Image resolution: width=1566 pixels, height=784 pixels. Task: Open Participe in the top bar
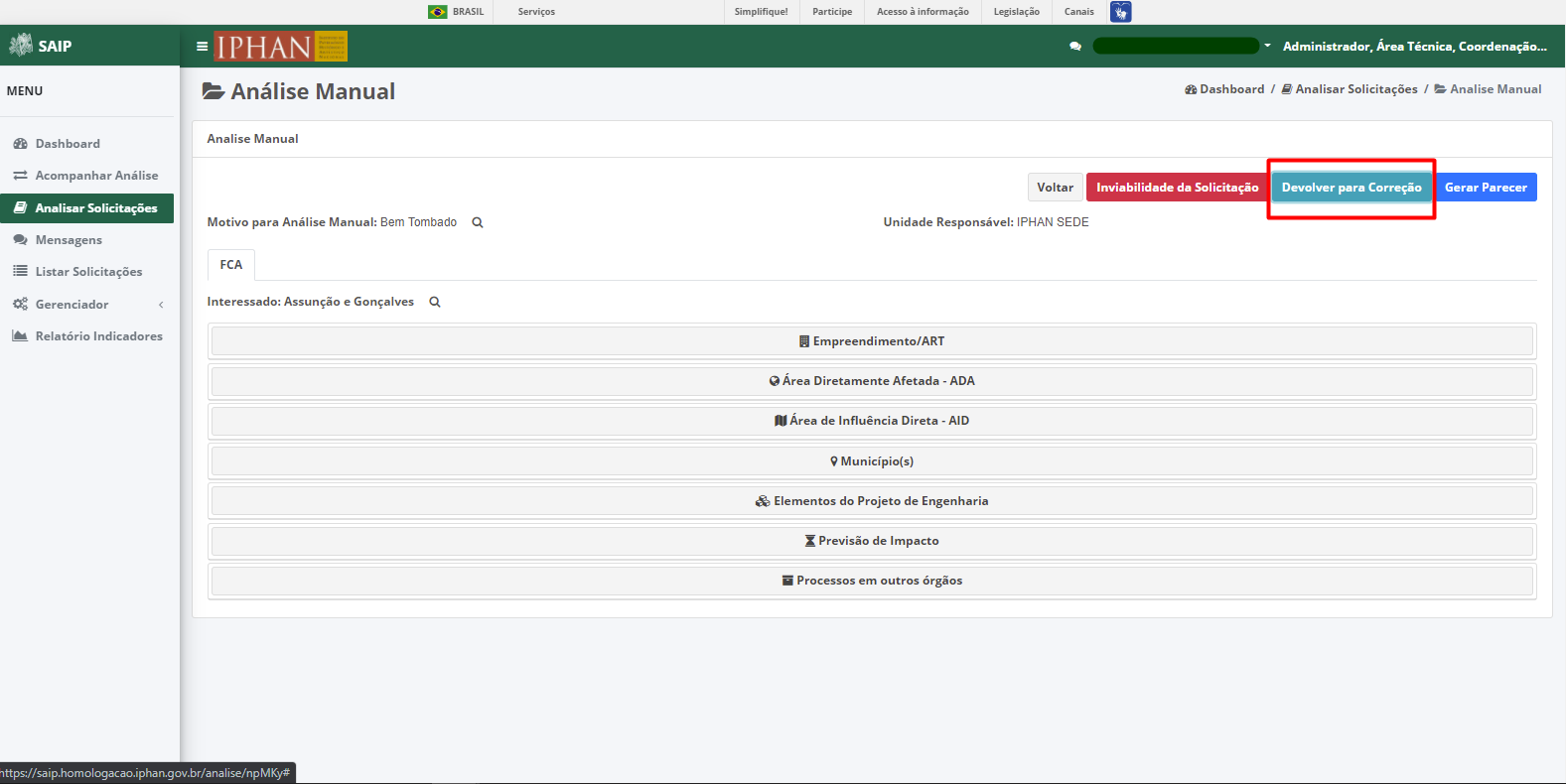tap(832, 12)
